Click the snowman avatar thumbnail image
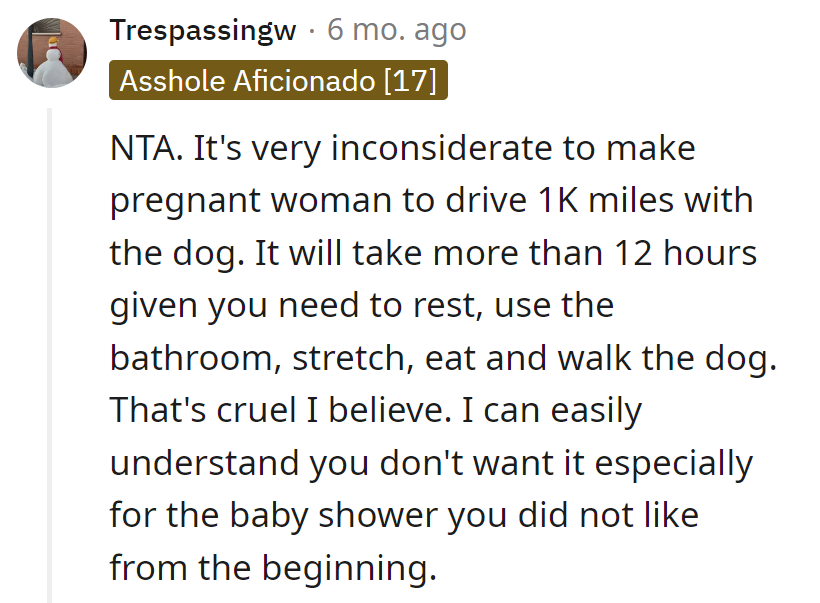This screenshot has width=820, height=603. [x=51, y=52]
